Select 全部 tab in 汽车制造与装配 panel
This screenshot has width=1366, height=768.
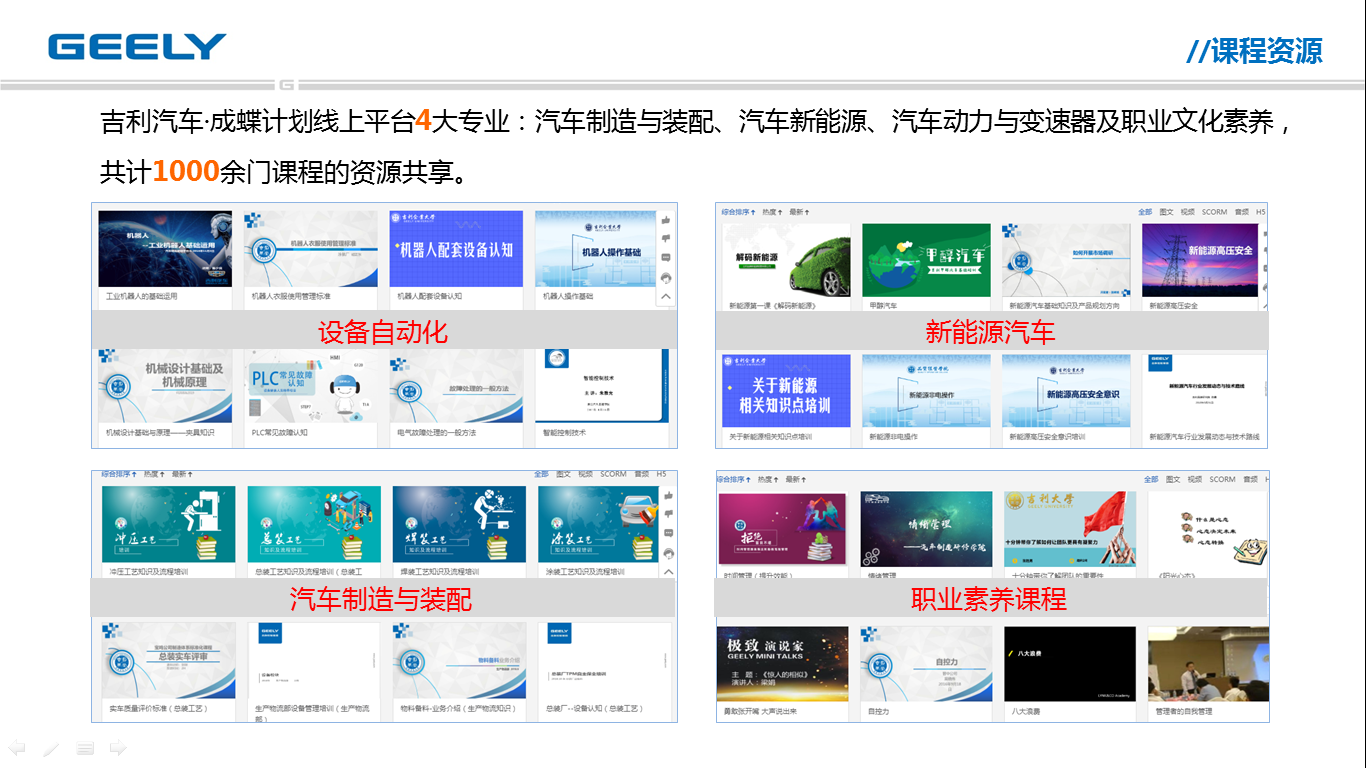541,474
